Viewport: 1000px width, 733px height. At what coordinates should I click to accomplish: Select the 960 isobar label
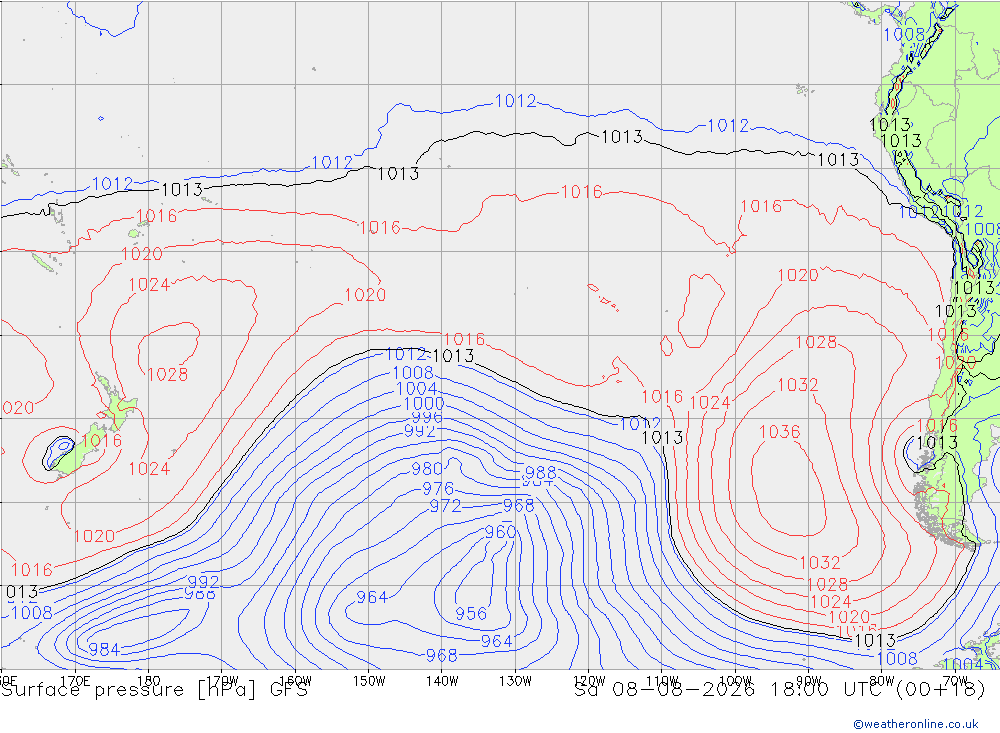(x=500, y=531)
